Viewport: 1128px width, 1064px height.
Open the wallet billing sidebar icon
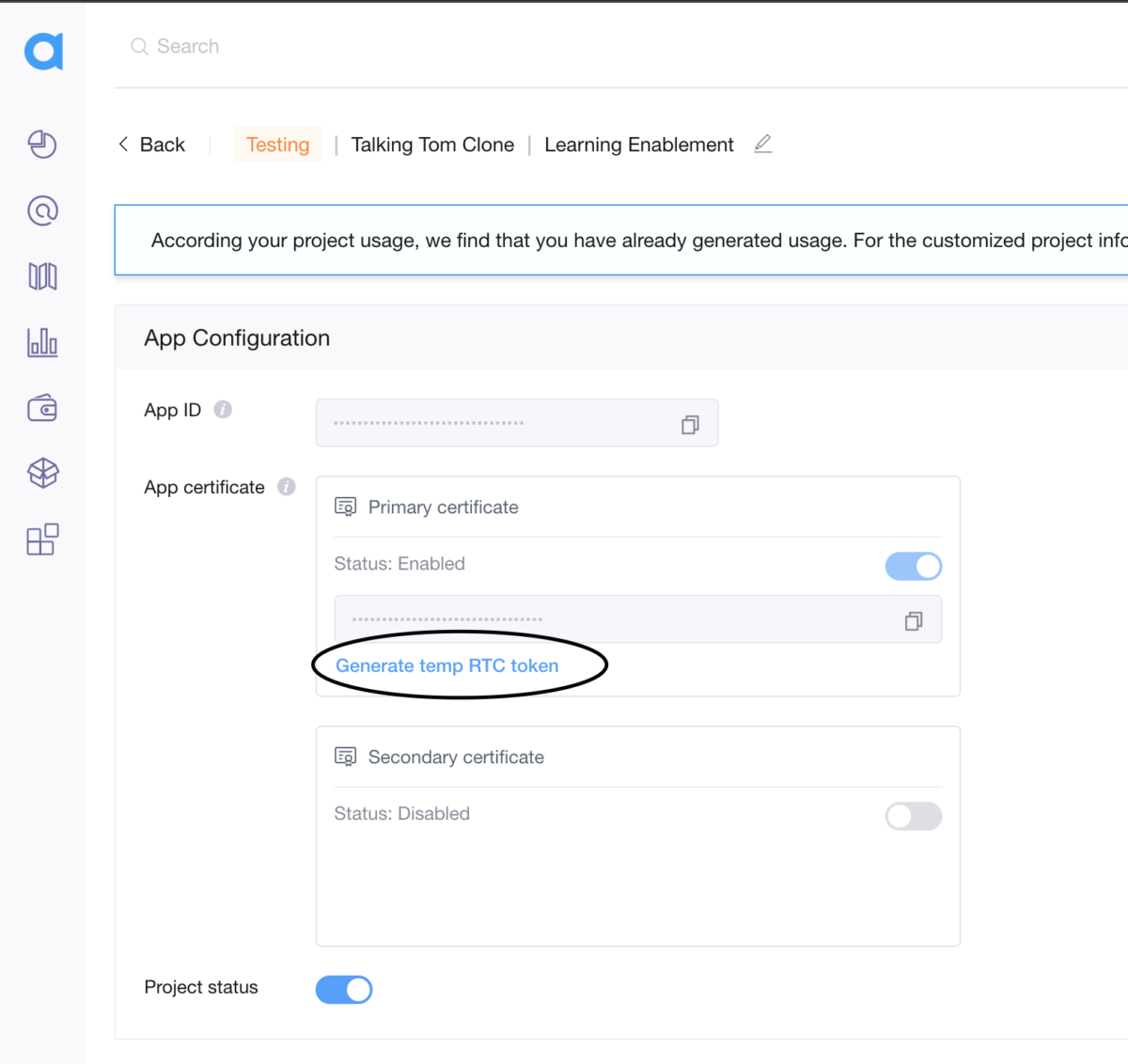pos(42,408)
